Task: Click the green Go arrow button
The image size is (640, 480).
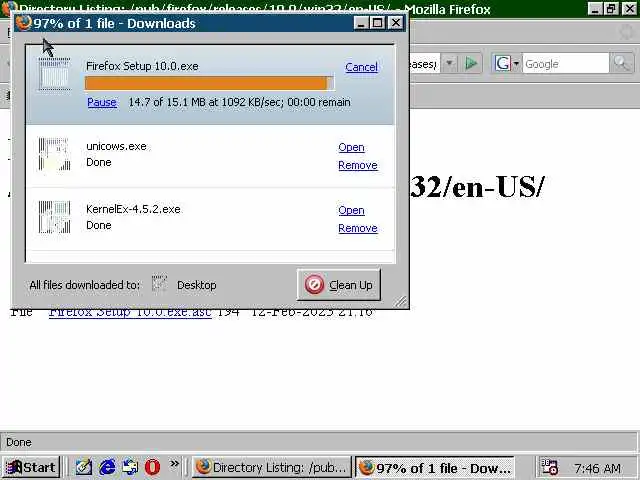Action: 471,63
